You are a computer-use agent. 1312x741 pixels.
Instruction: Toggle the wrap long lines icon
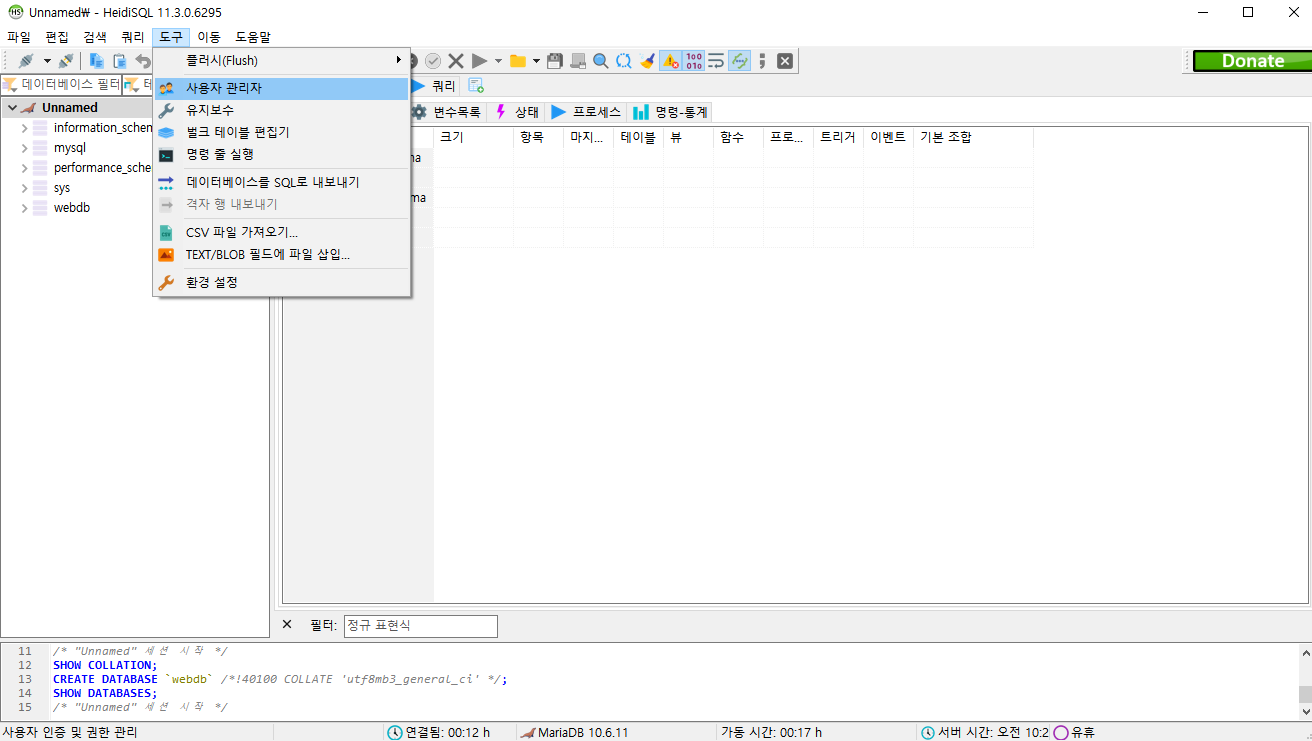(716, 61)
